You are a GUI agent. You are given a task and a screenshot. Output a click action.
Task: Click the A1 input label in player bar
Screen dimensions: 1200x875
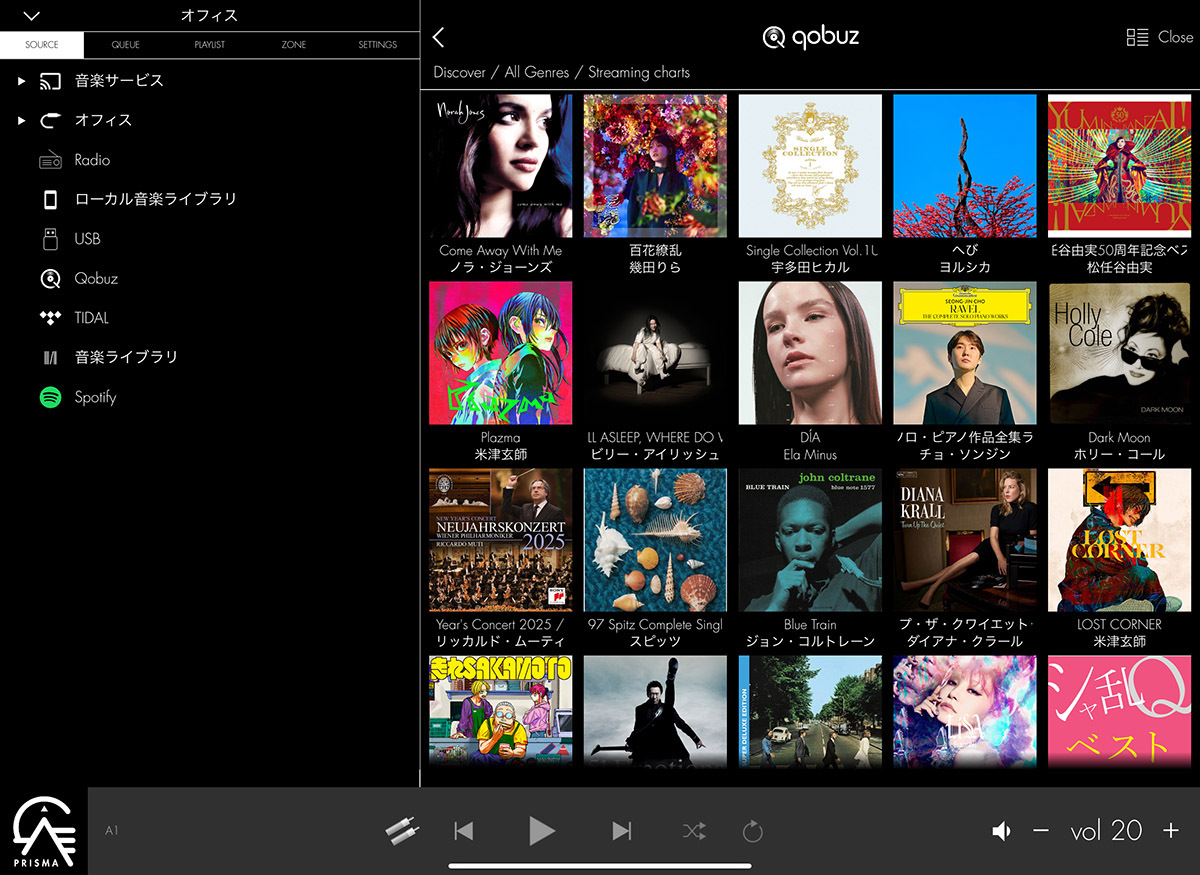coord(111,830)
